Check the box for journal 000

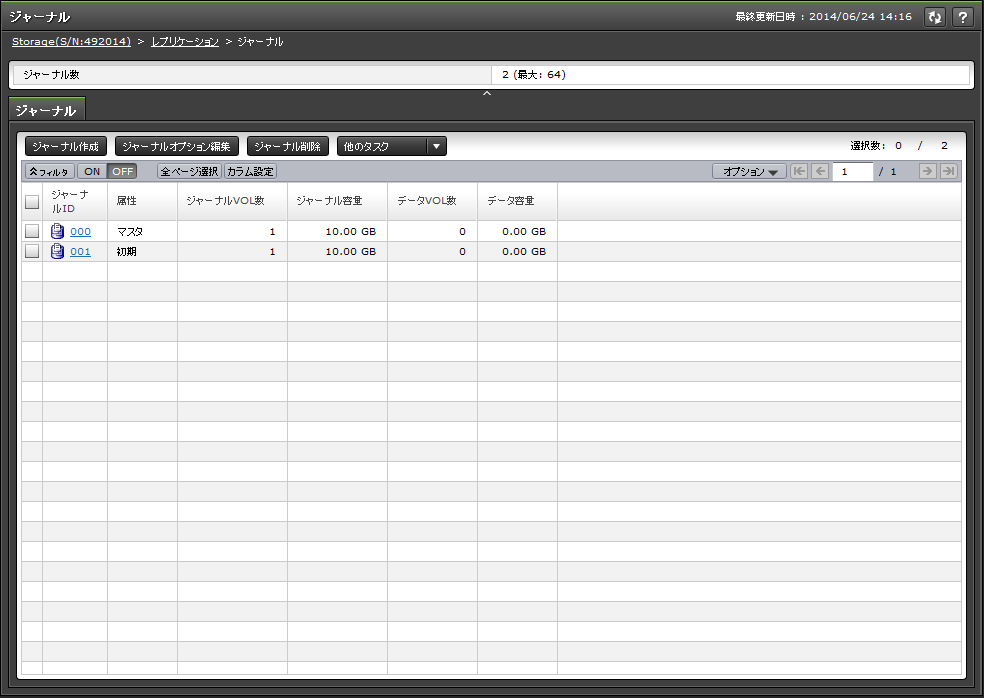point(32,231)
